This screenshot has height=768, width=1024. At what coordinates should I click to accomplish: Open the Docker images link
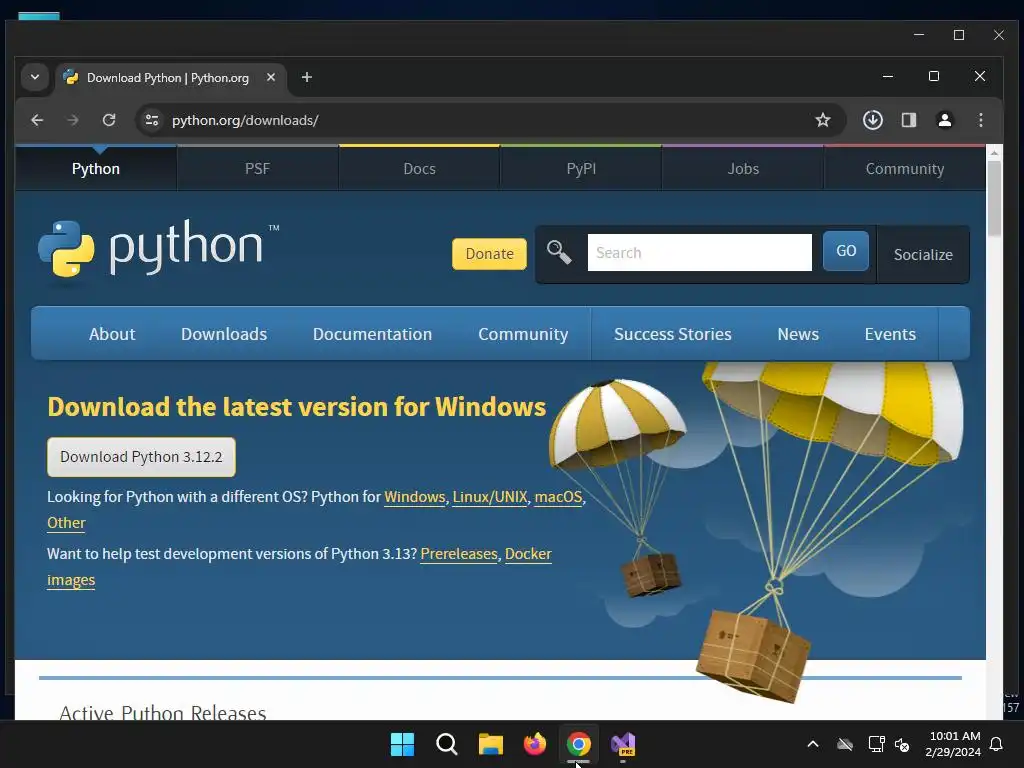pyautogui.click(x=528, y=554)
